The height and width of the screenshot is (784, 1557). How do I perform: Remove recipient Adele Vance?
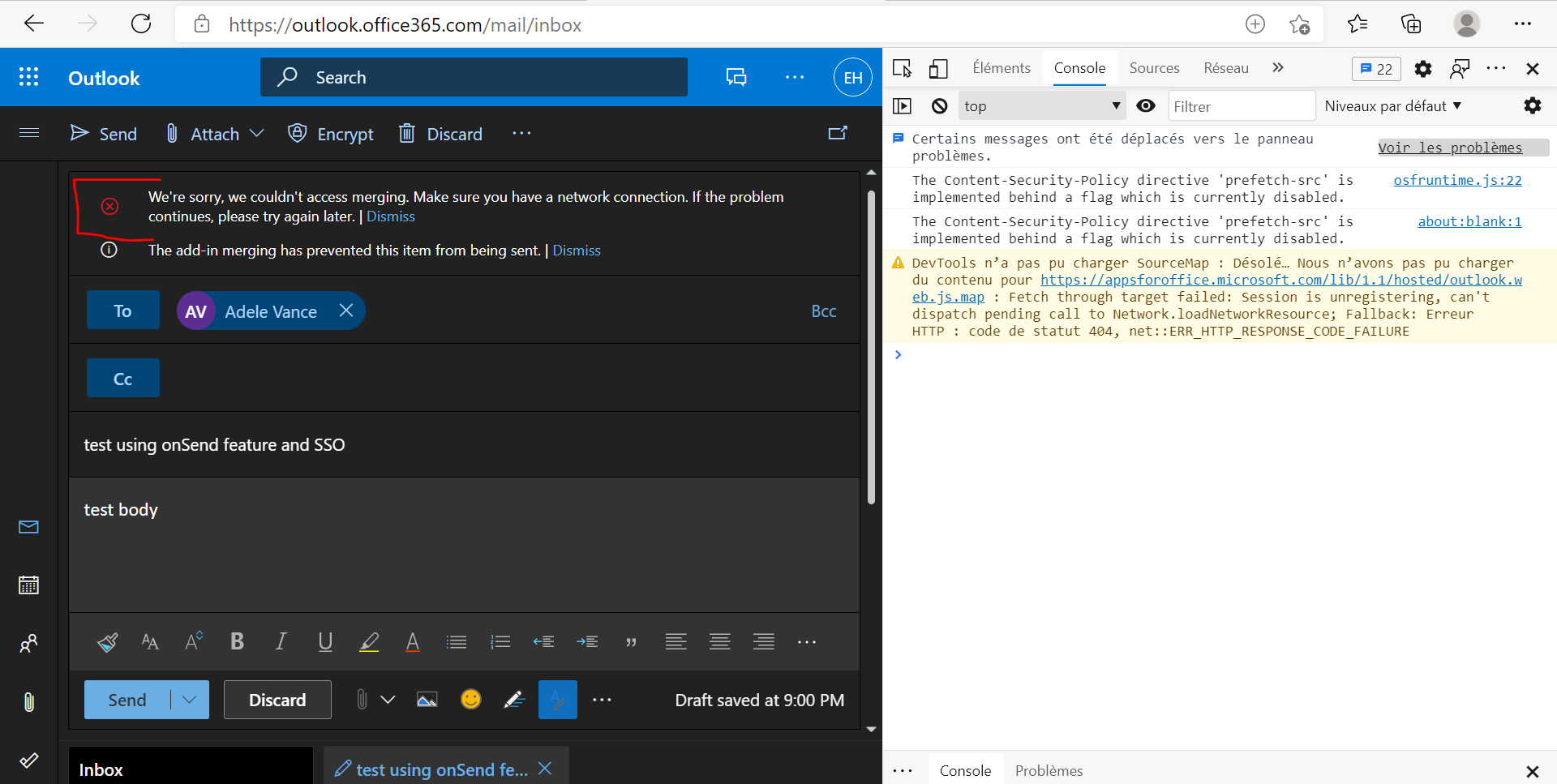346,311
